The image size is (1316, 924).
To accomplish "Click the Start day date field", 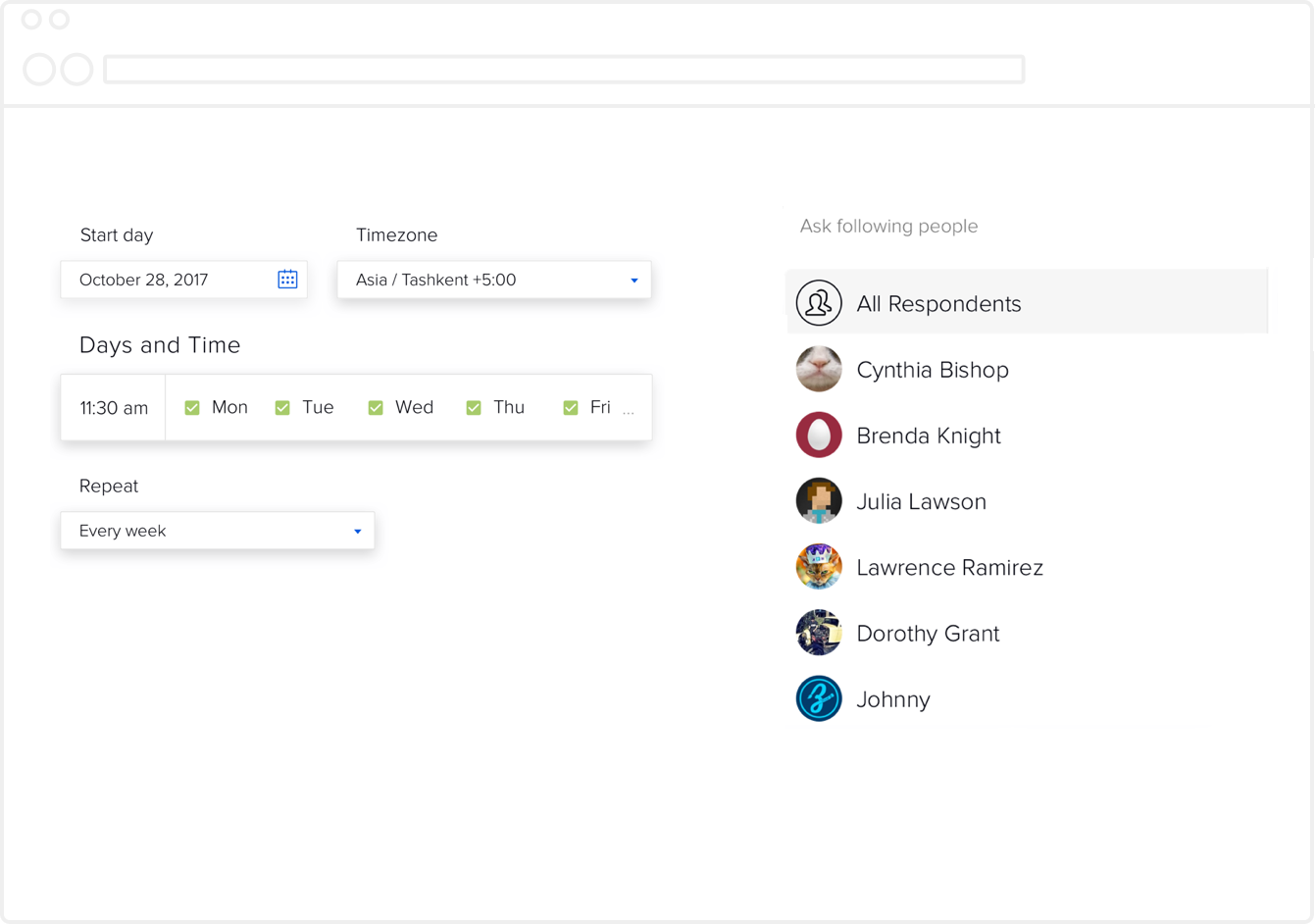I will pos(167,280).
